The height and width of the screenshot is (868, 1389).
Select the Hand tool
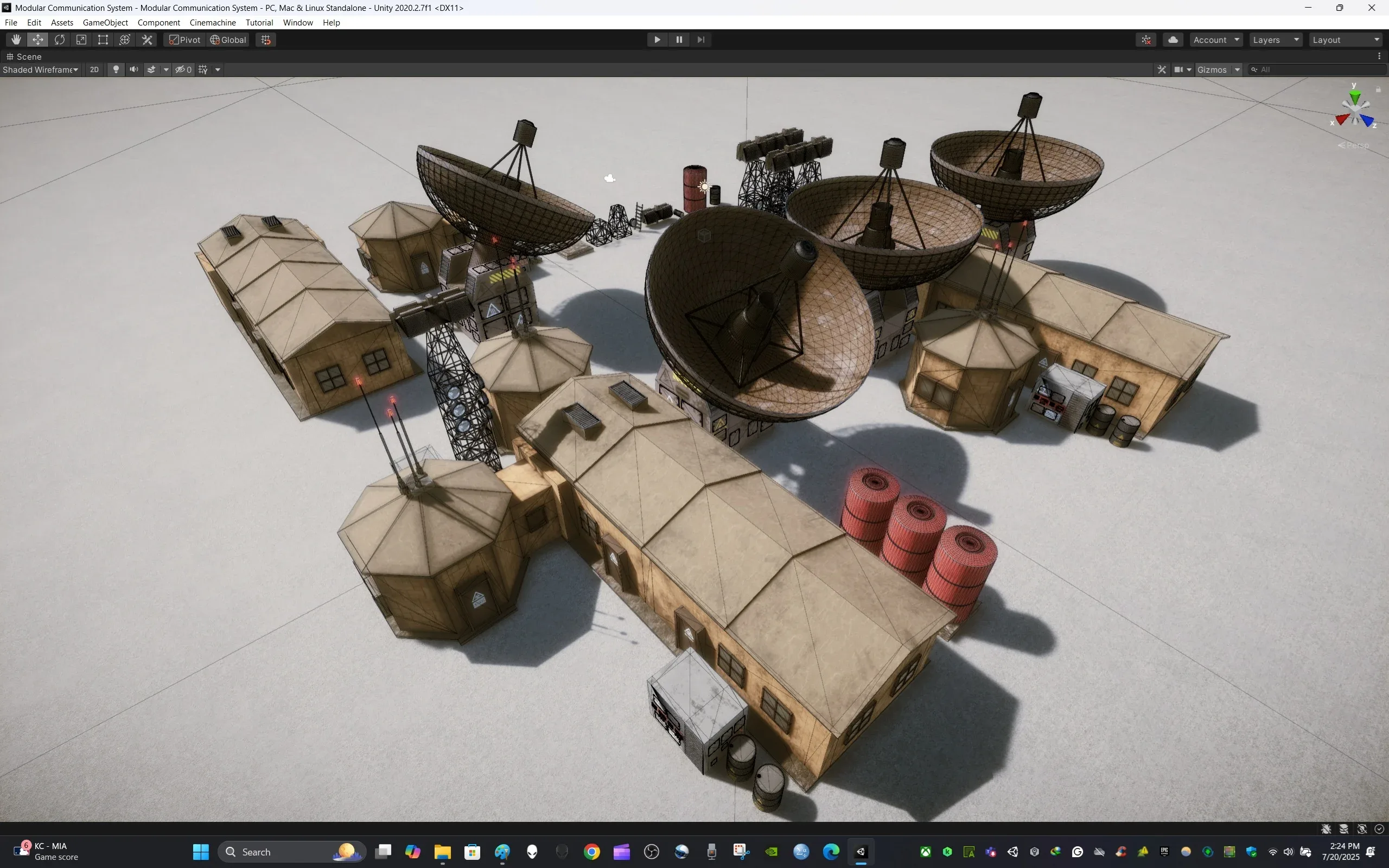click(16, 39)
